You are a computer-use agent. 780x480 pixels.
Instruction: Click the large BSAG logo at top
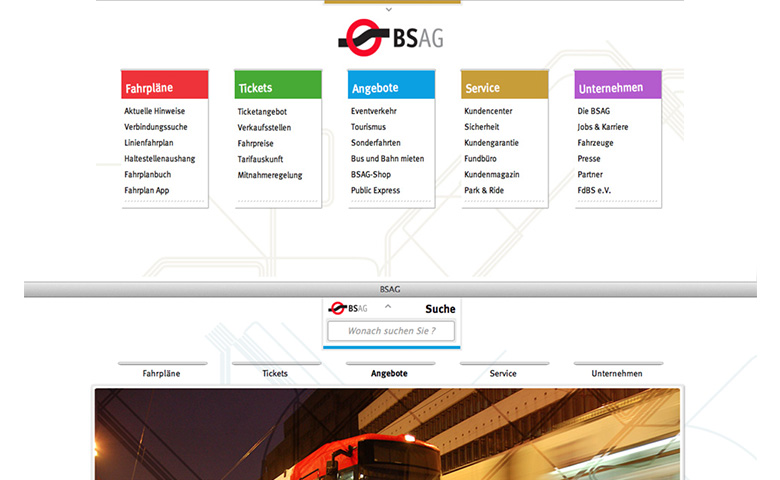(x=391, y=38)
